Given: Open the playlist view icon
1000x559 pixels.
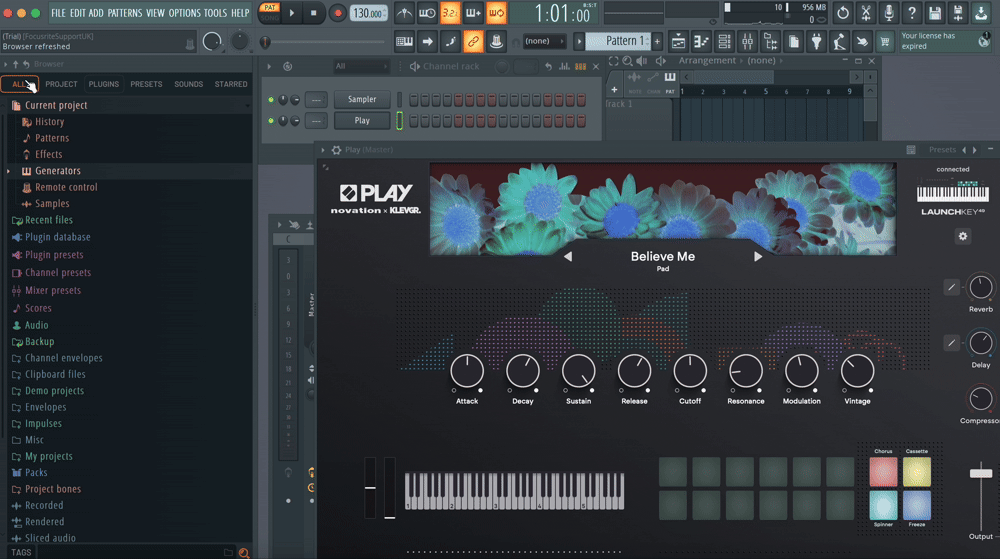Looking at the screenshot, I should click(x=678, y=42).
